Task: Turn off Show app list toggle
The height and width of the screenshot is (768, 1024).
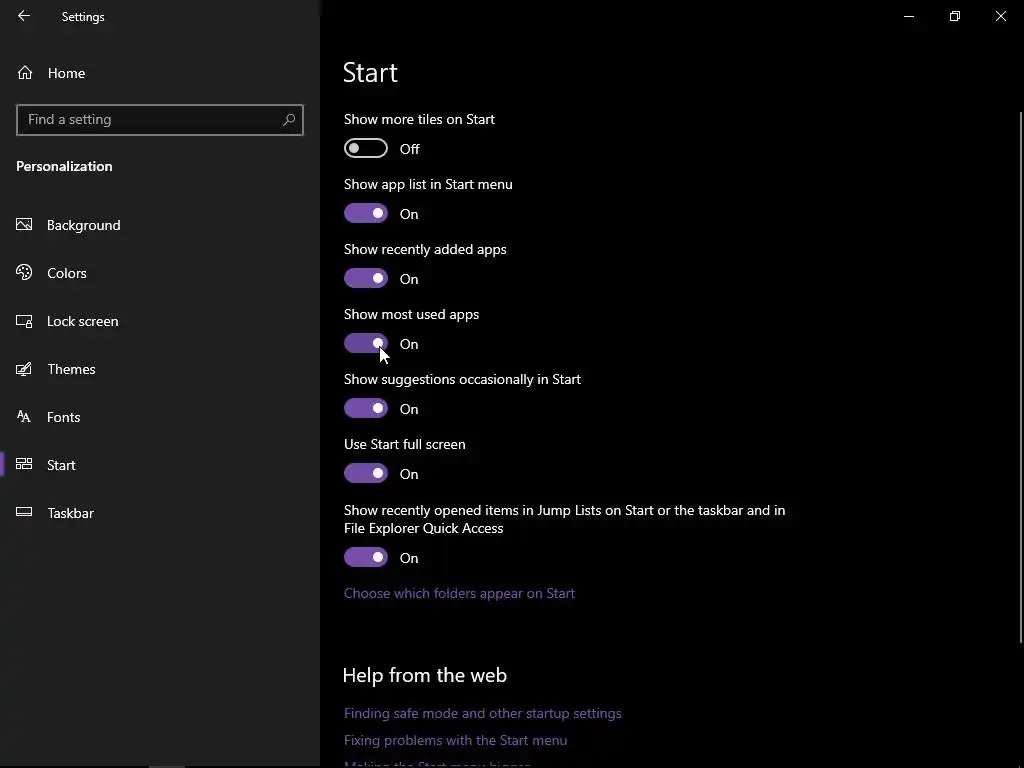Action: (x=366, y=214)
